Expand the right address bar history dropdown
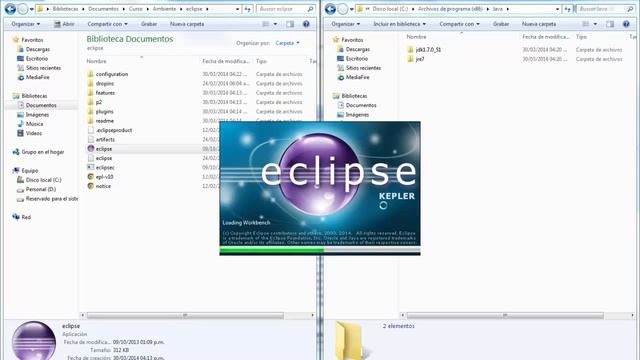This screenshot has width=640, height=360. tap(558, 9)
